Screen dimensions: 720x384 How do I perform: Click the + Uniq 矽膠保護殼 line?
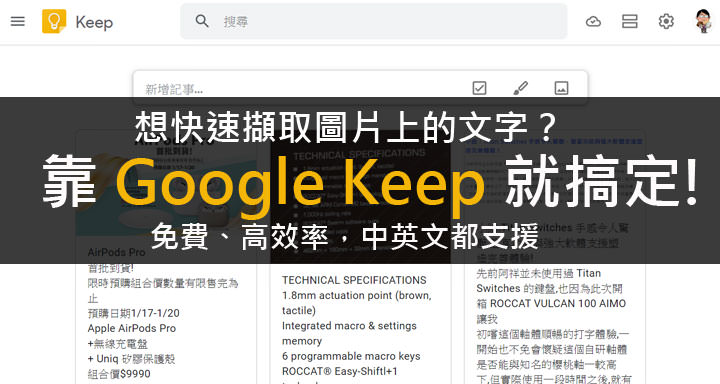tap(131, 359)
